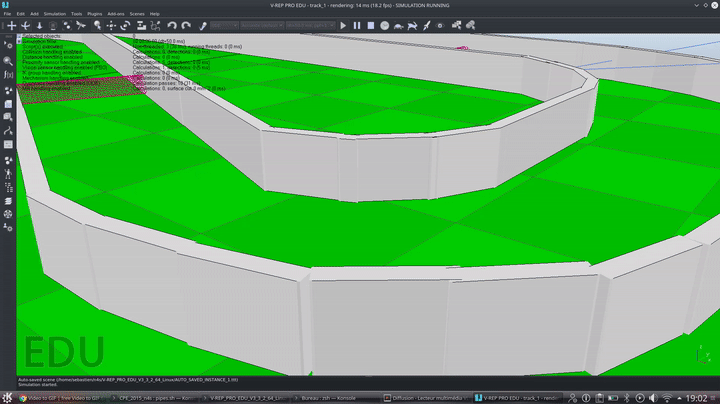Expand the dynamics accuracy dropdown
Screen dimensions: 720x404
262,24
